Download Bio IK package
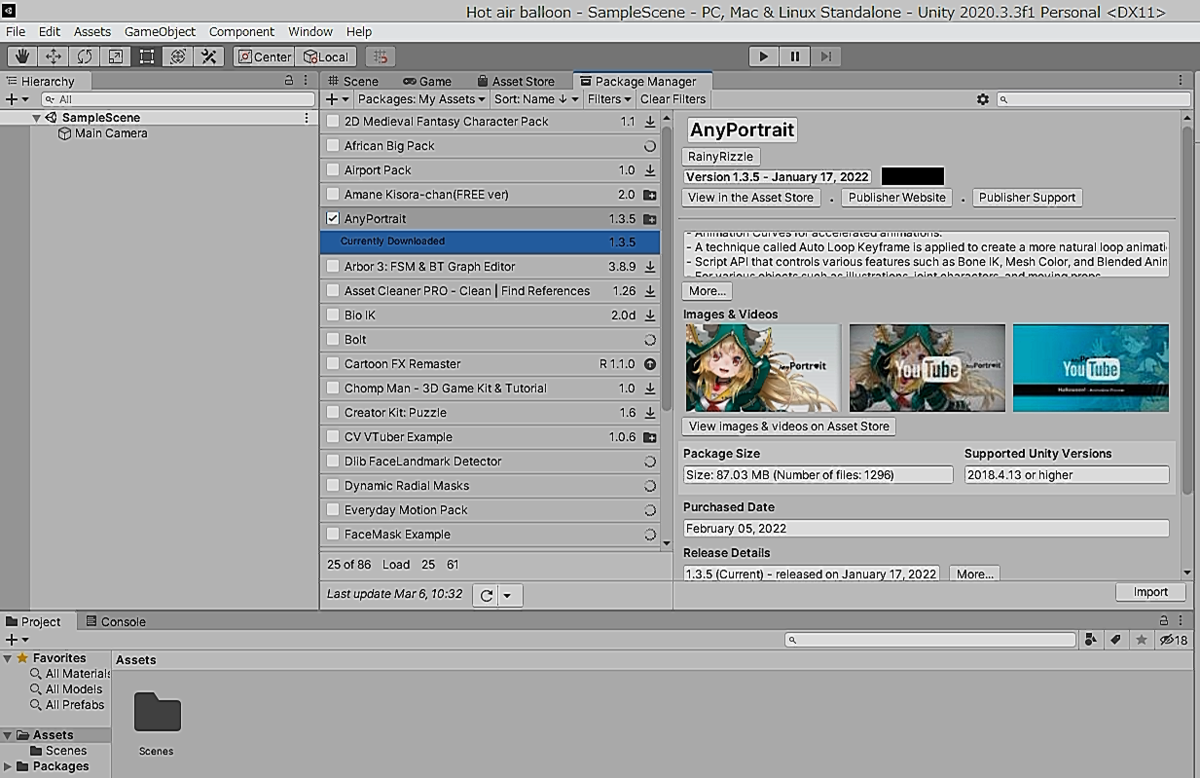 coord(650,315)
